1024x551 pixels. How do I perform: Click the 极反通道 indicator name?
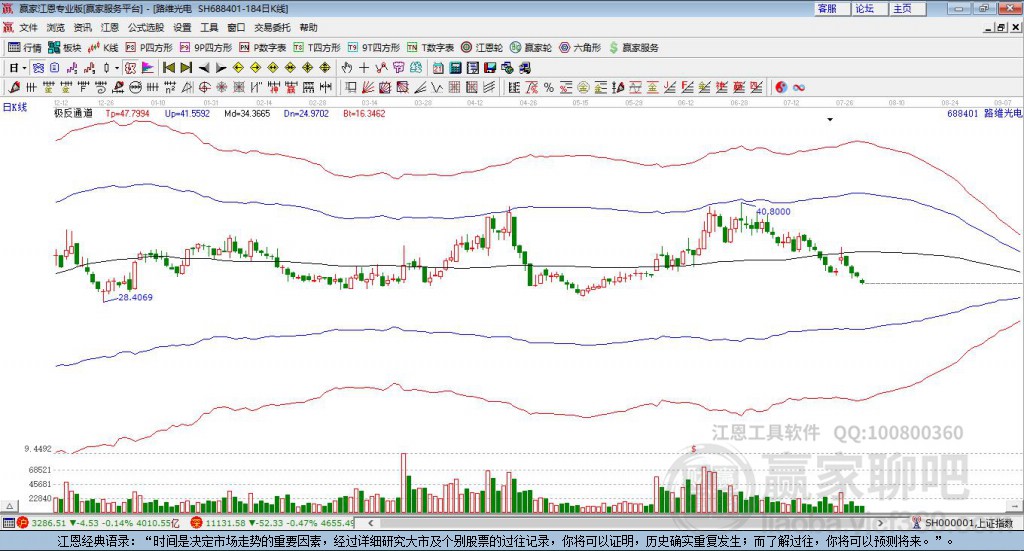point(73,114)
